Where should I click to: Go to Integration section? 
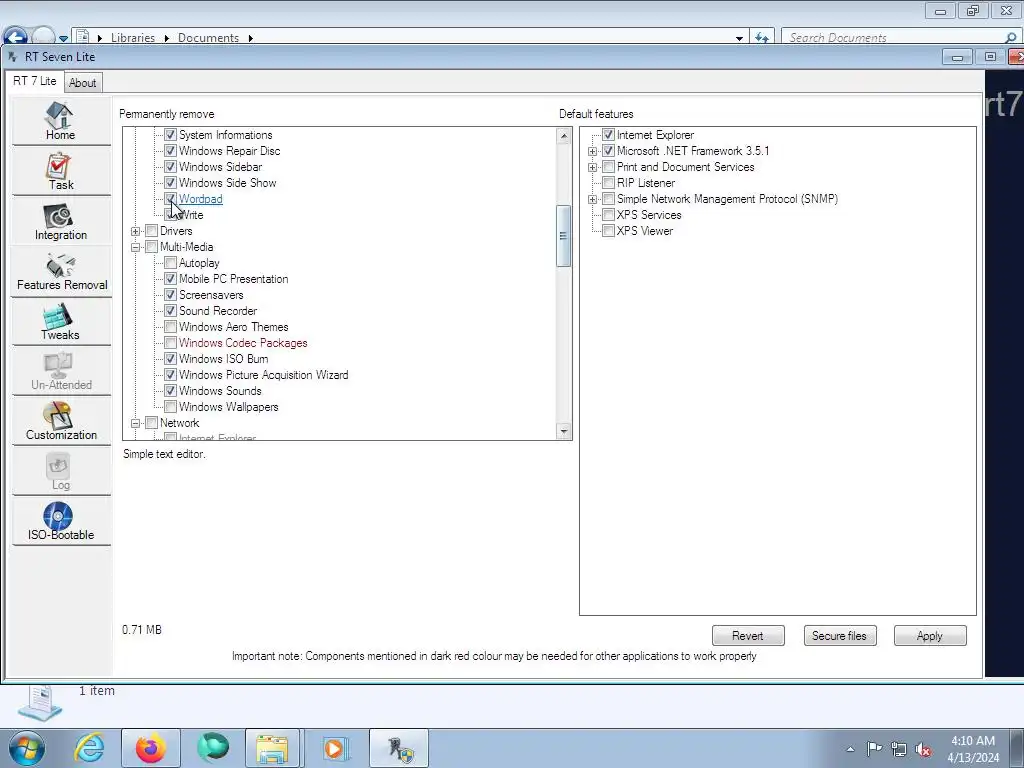coord(61,221)
